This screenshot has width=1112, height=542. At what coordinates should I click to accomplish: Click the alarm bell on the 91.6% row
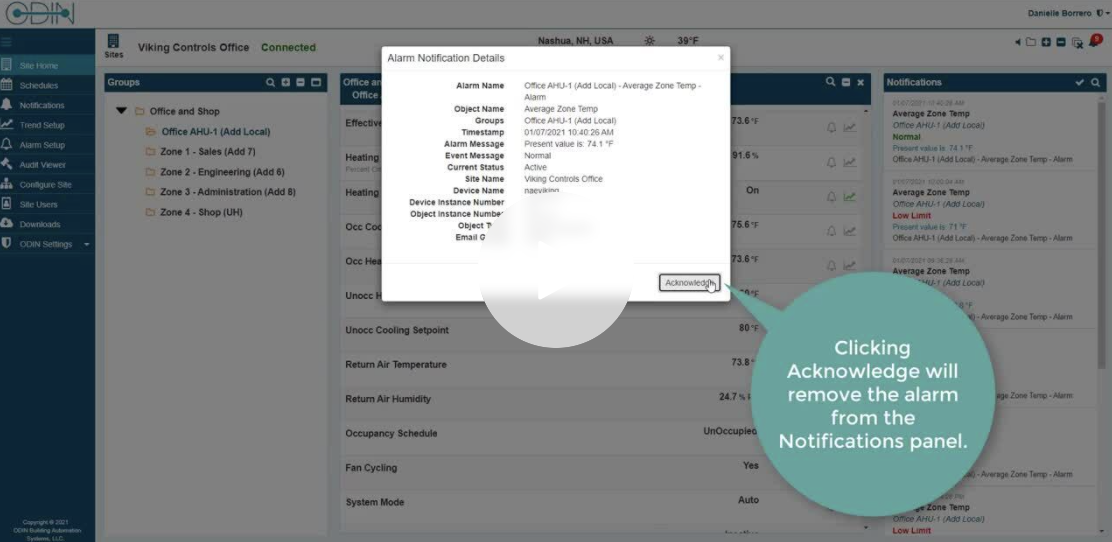point(831,162)
